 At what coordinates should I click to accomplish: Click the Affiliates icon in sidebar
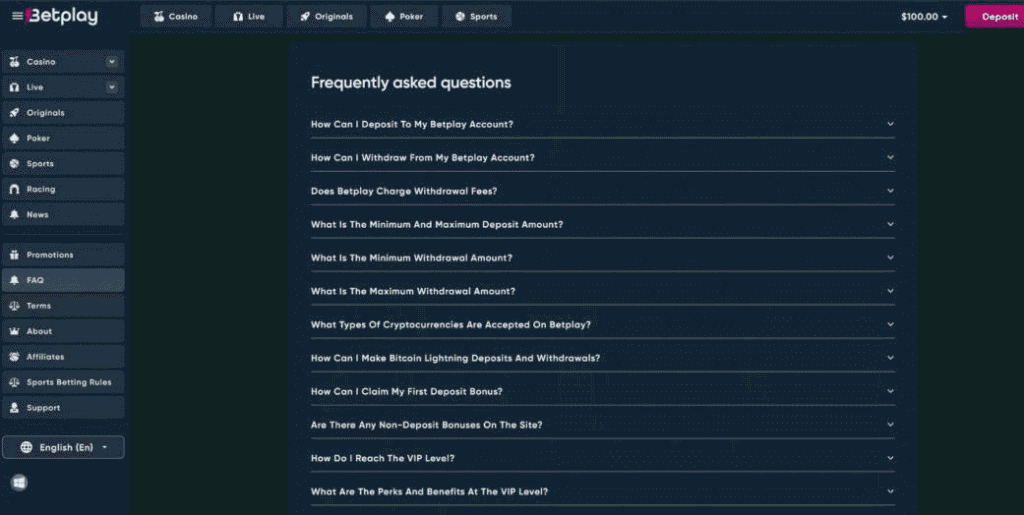pos(14,357)
